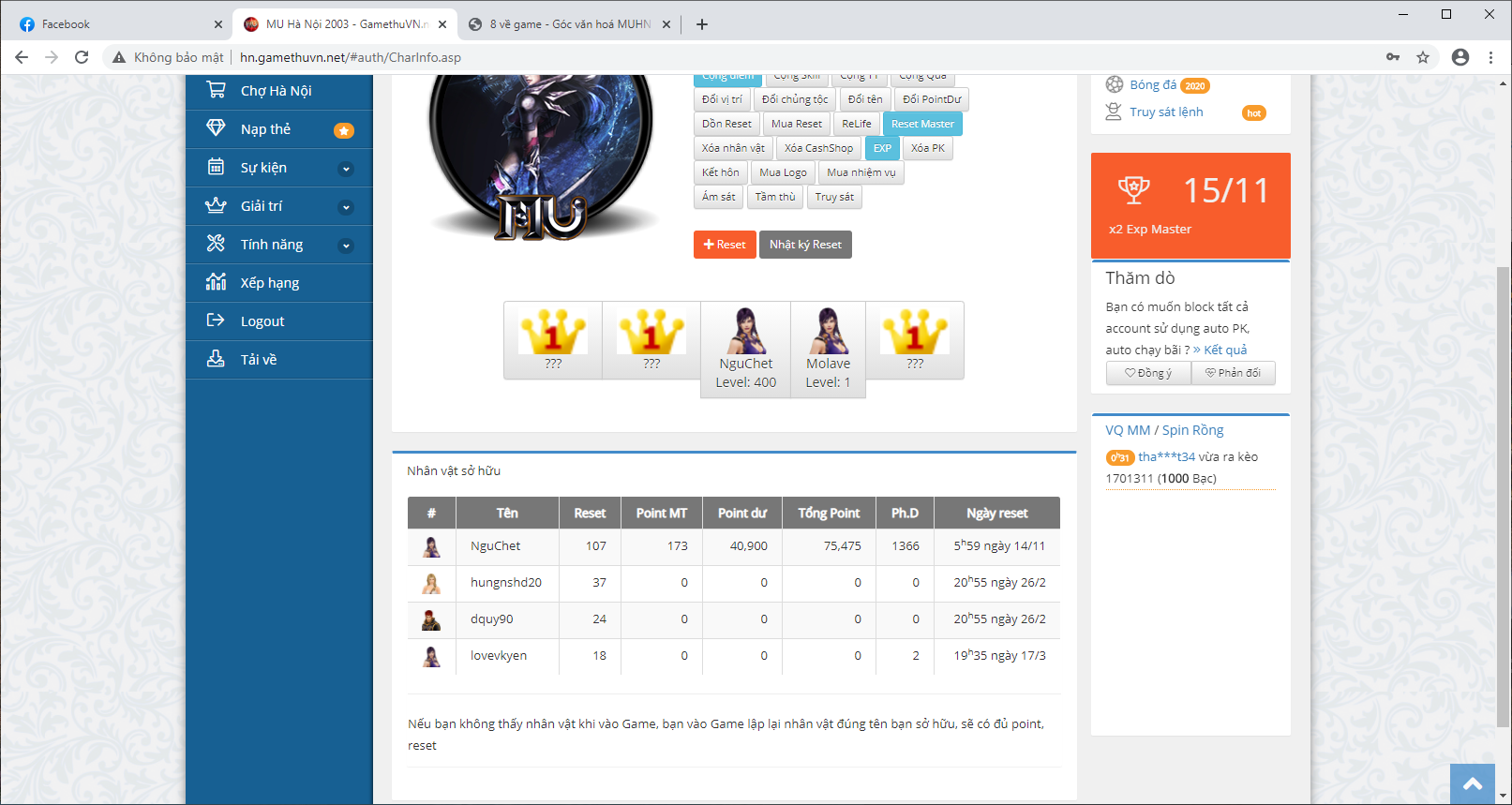
Task: Vote Phản đối in the poll
Action: [x=1233, y=373]
